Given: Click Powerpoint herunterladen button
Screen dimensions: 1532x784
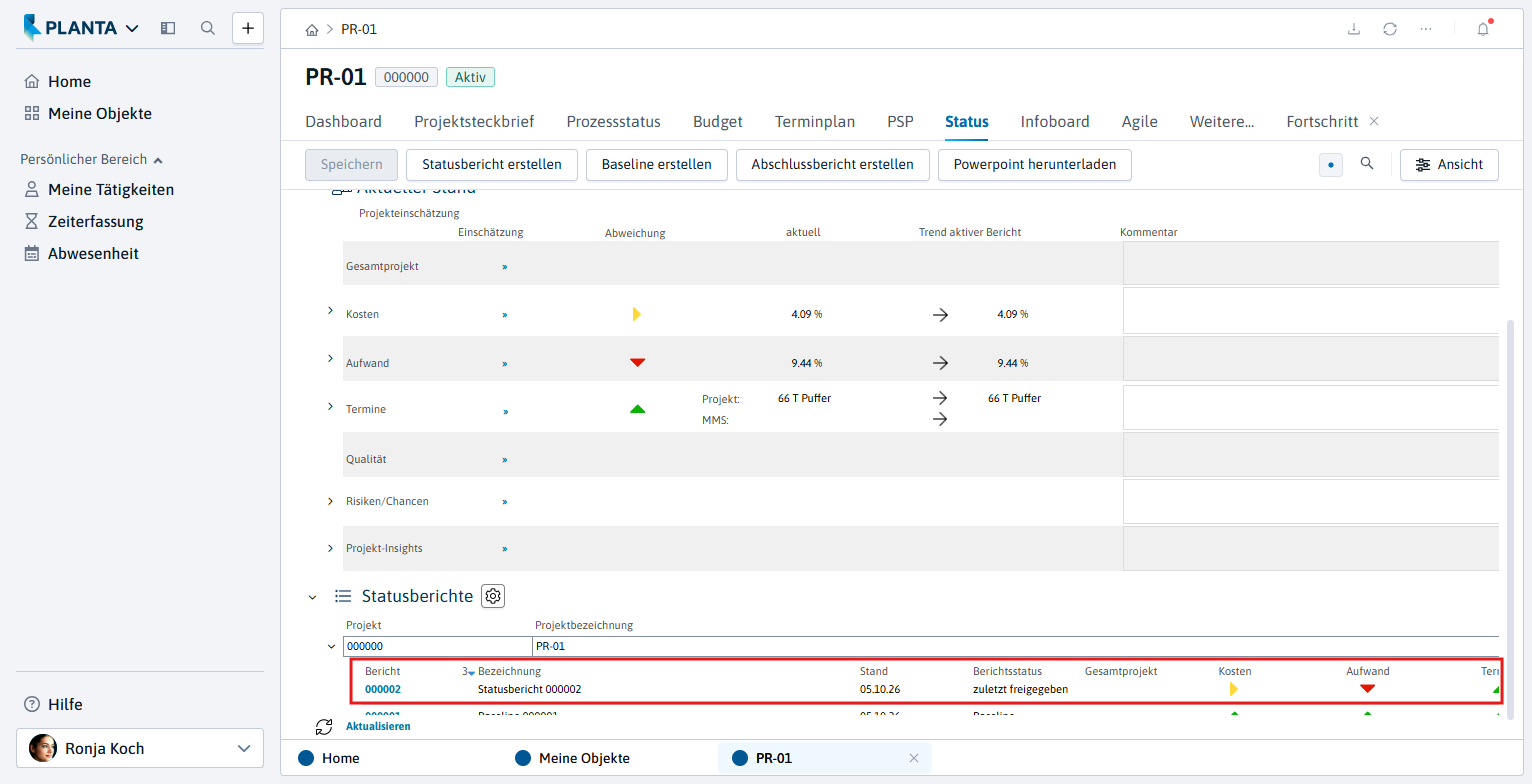Looking at the screenshot, I should [x=1035, y=165].
